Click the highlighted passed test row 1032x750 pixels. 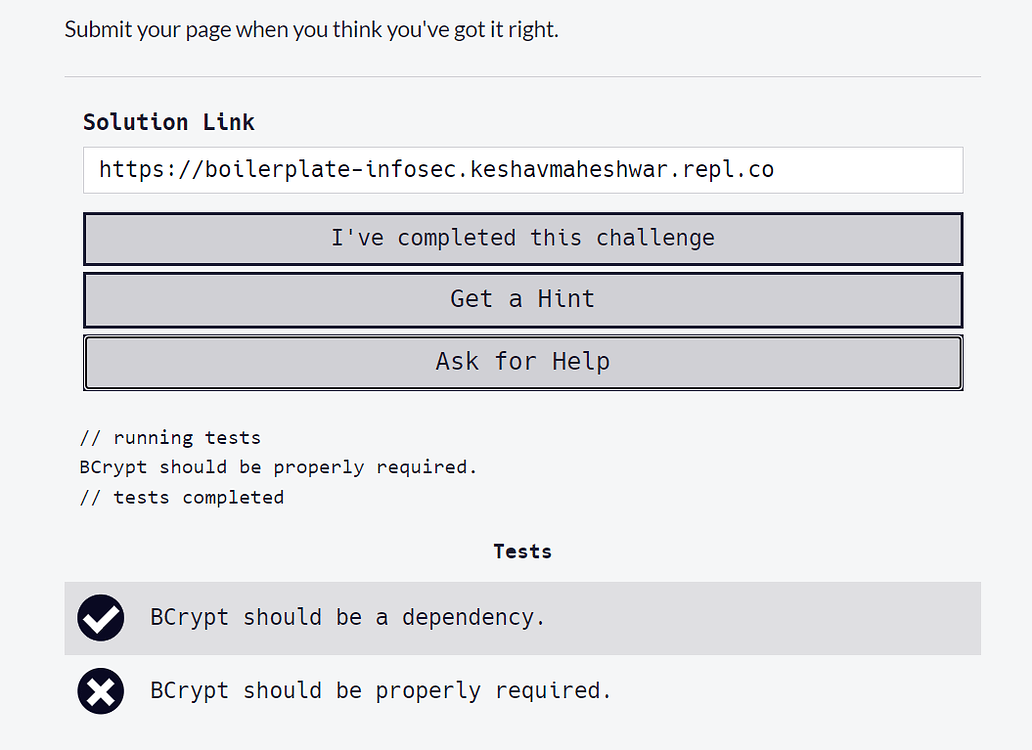522,618
